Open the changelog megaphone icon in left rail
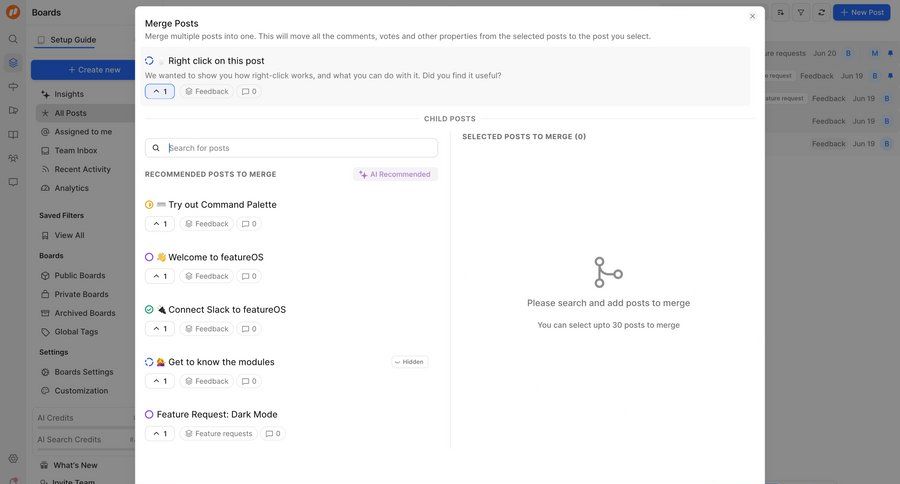 pyautogui.click(x=13, y=110)
